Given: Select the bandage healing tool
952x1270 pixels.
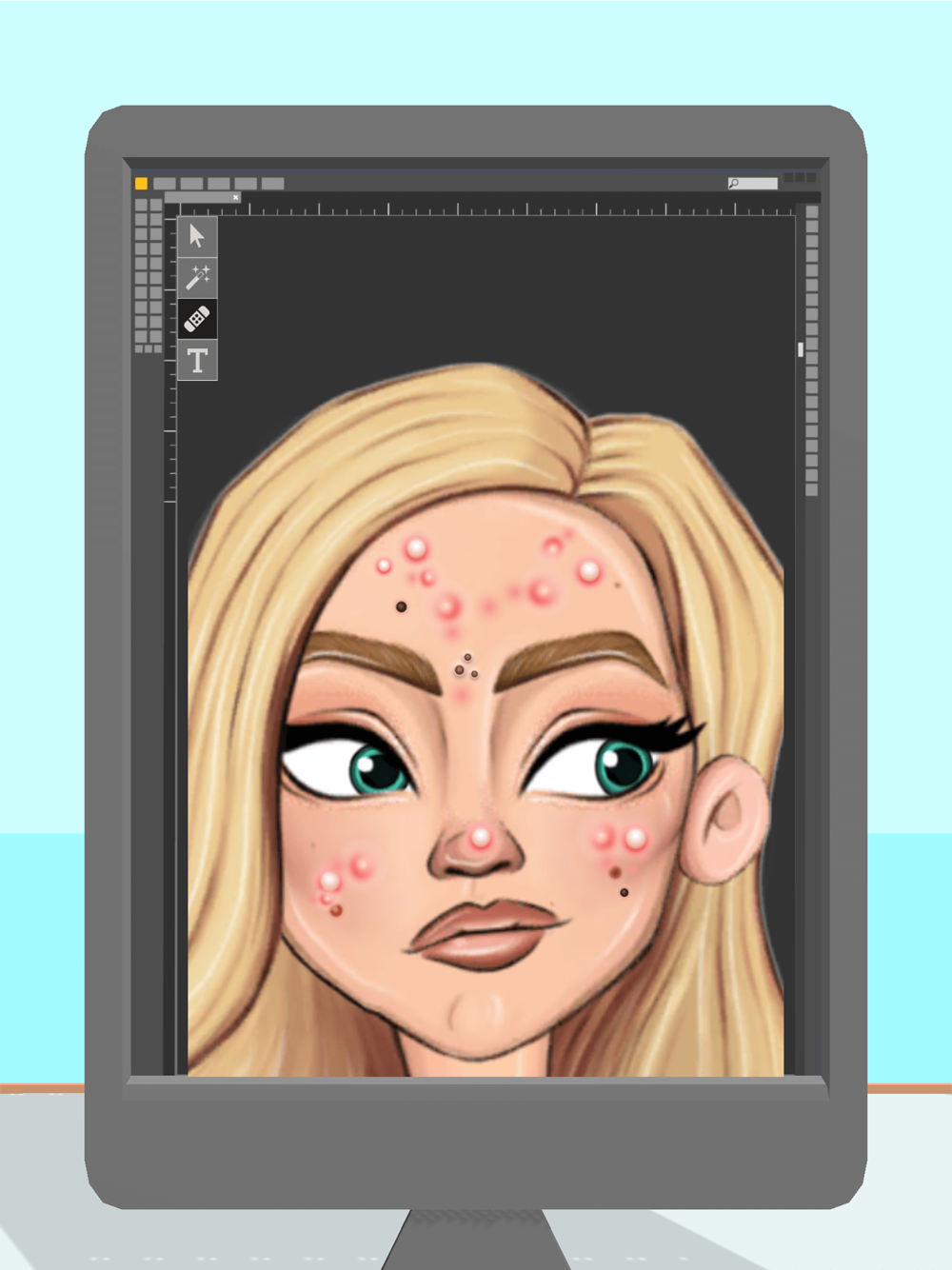Looking at the screenshot, I should coord(197,318).
